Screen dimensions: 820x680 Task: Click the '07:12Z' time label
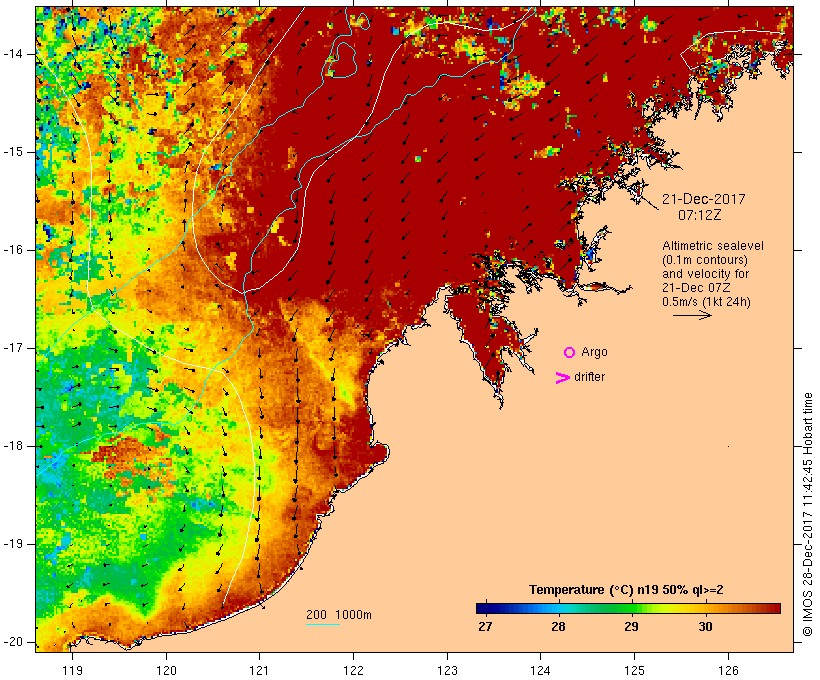coord(700,215)
